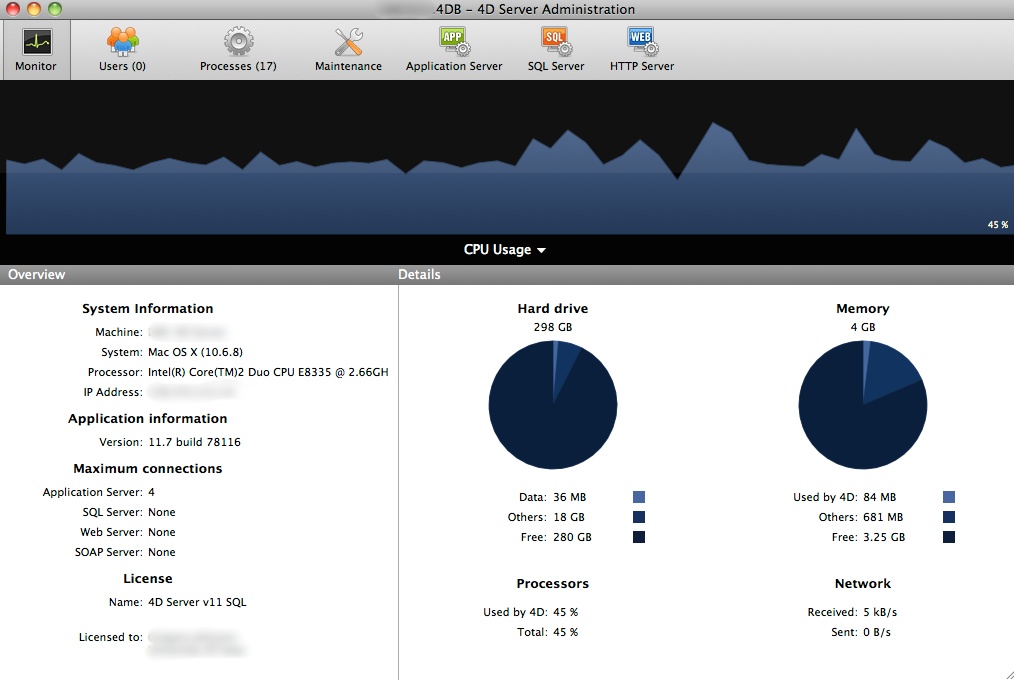Screen dimensions: 1014x680
Task: Select the Details section header
Action: click(x=419, y=274)
